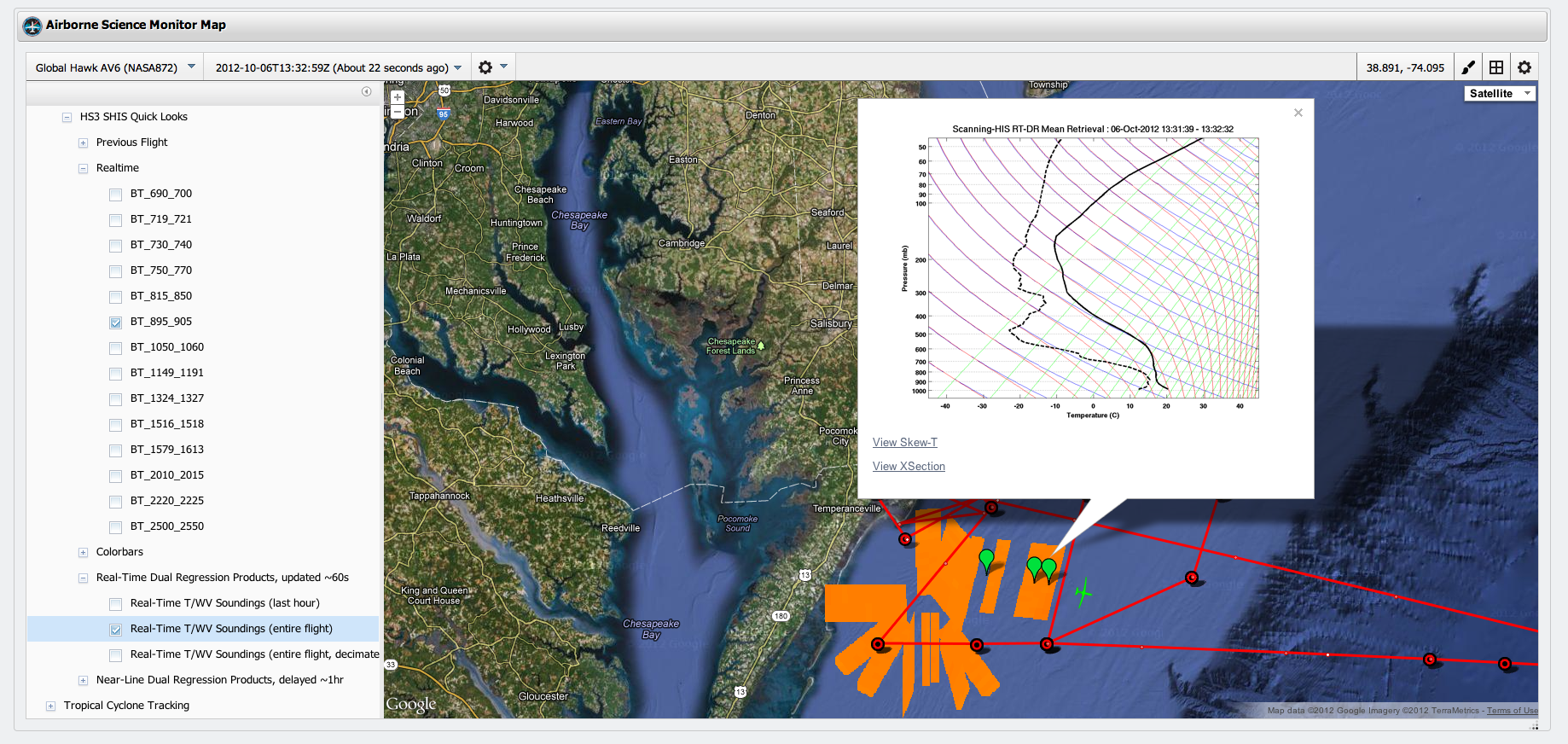Open the timestamp dropdown in toolbar

[x=338, y=67]
